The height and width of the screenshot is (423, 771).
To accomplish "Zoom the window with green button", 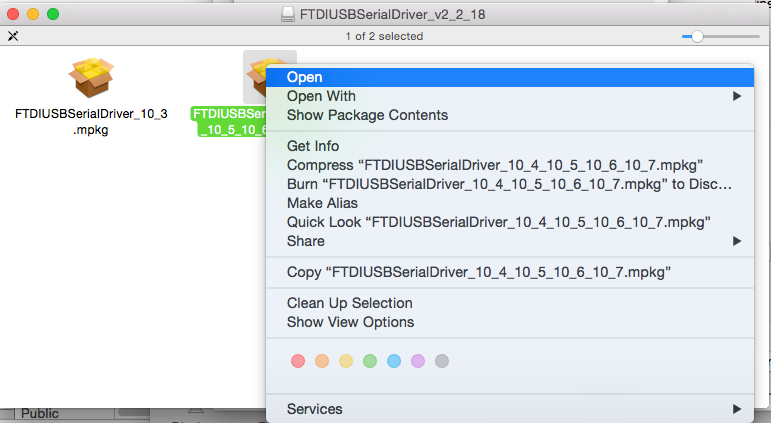I will pos(53,14).
